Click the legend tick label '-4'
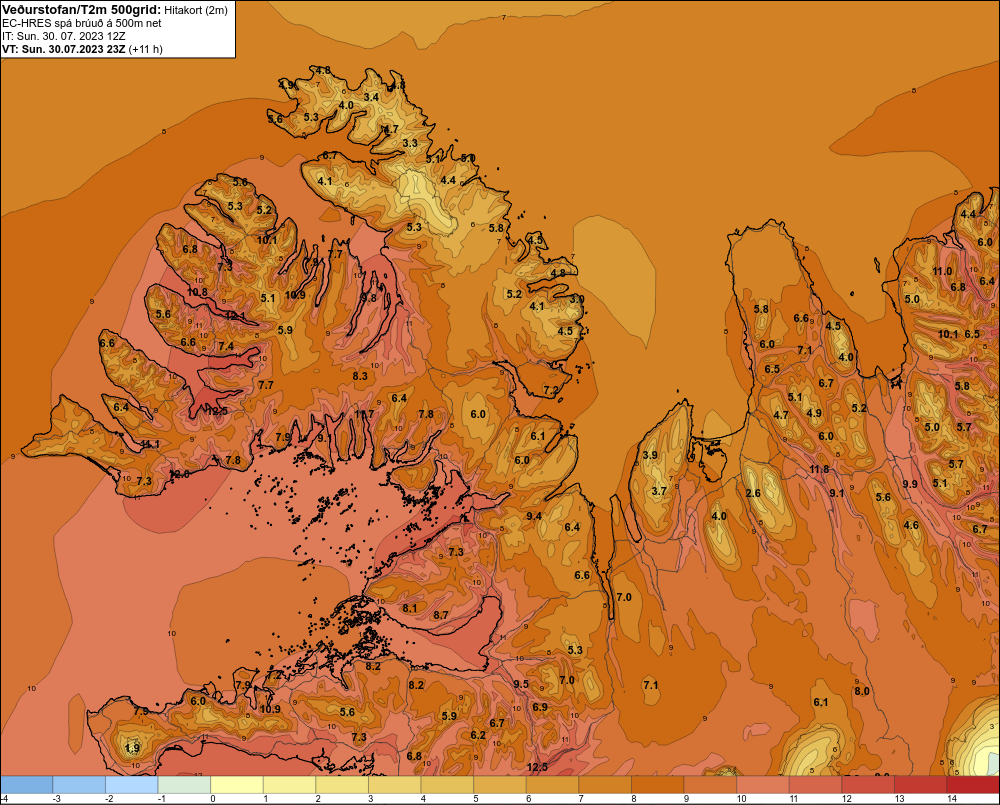Image resolution: width=1000 pixels, height=805 pixels. [4, 799]
